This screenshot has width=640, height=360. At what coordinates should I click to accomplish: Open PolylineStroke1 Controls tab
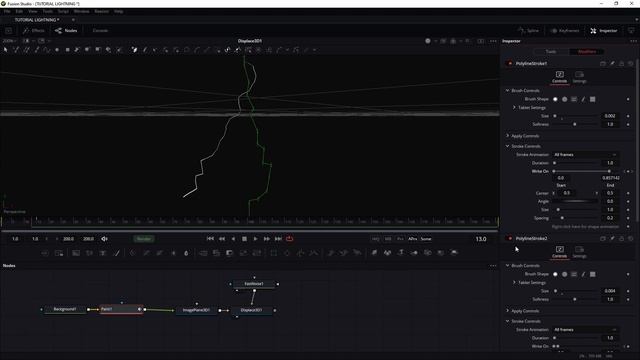559,76
